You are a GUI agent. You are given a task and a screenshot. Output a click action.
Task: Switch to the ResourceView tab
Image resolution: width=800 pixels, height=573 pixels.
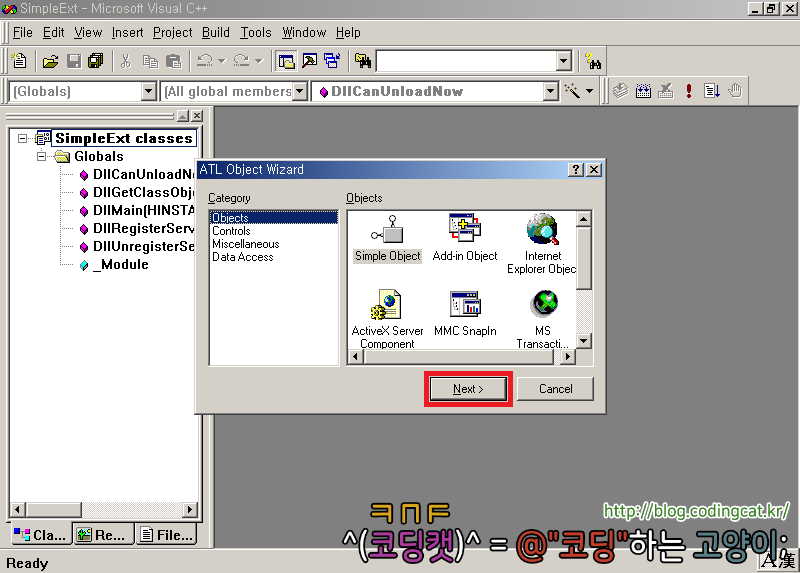tap(104, 534)
